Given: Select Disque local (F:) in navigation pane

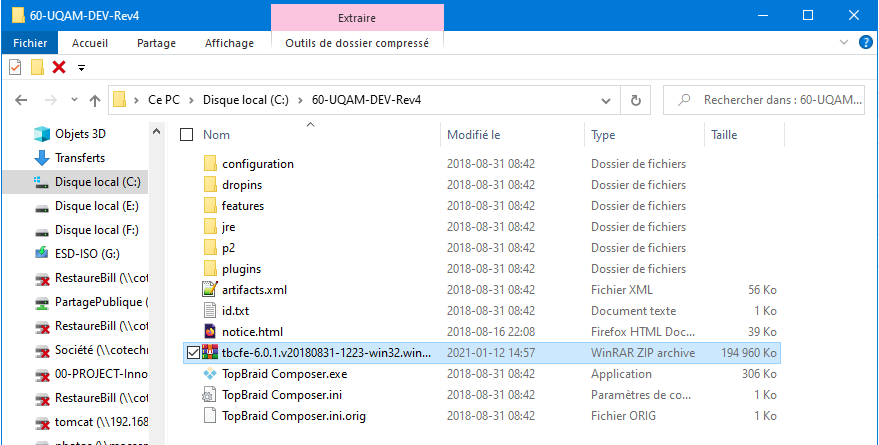Looking at the screenshot, I should [x=96, y=230].
